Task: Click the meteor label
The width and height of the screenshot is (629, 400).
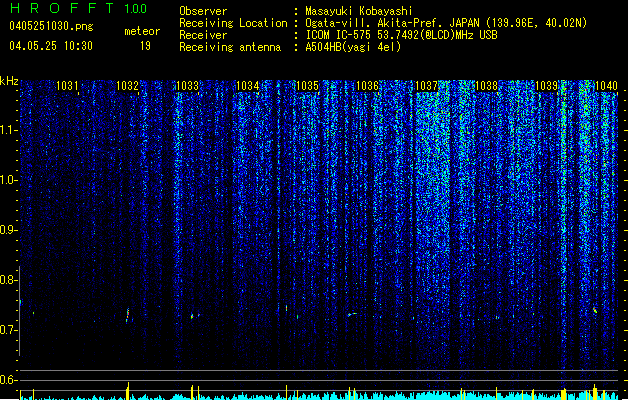Action: coord(142,31)
